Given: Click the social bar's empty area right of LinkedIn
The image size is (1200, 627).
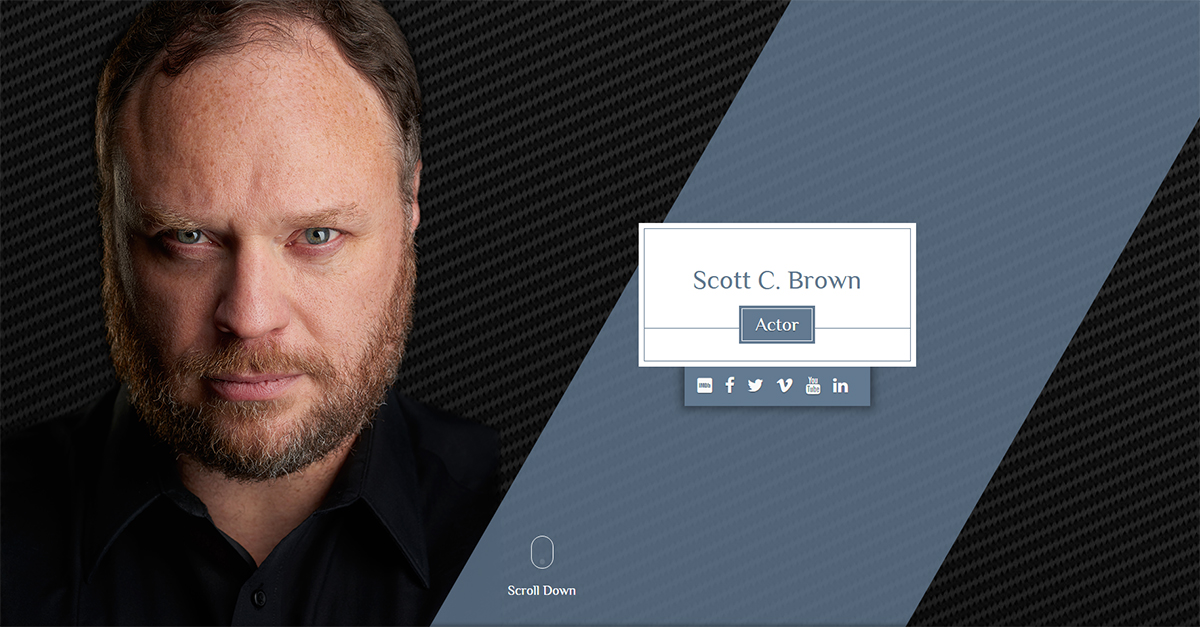Looking at the screenshot, I should click(x=860, y=386).
